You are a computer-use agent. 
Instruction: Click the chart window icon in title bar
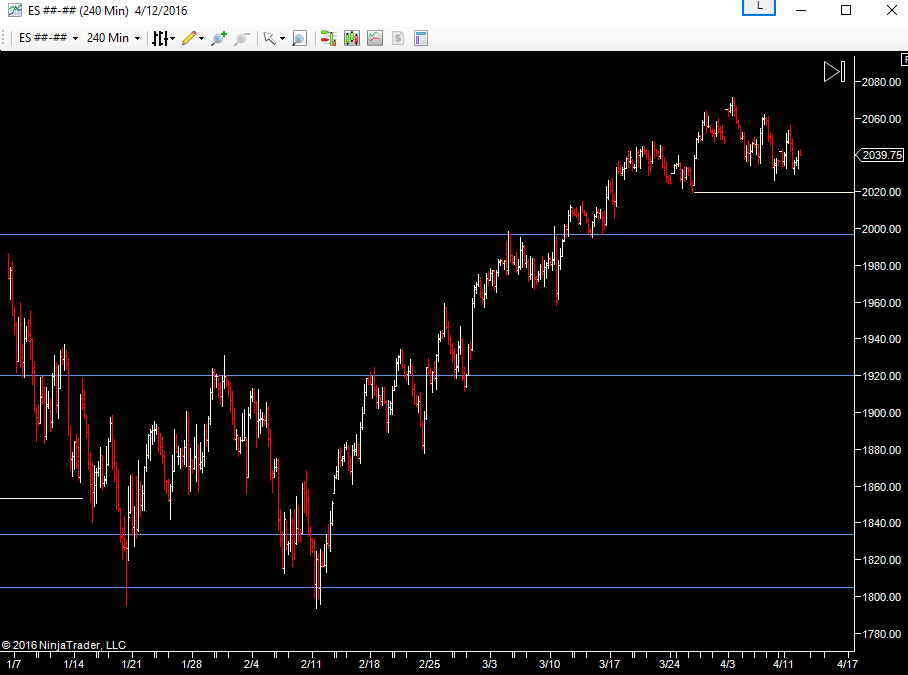(14, 10)
